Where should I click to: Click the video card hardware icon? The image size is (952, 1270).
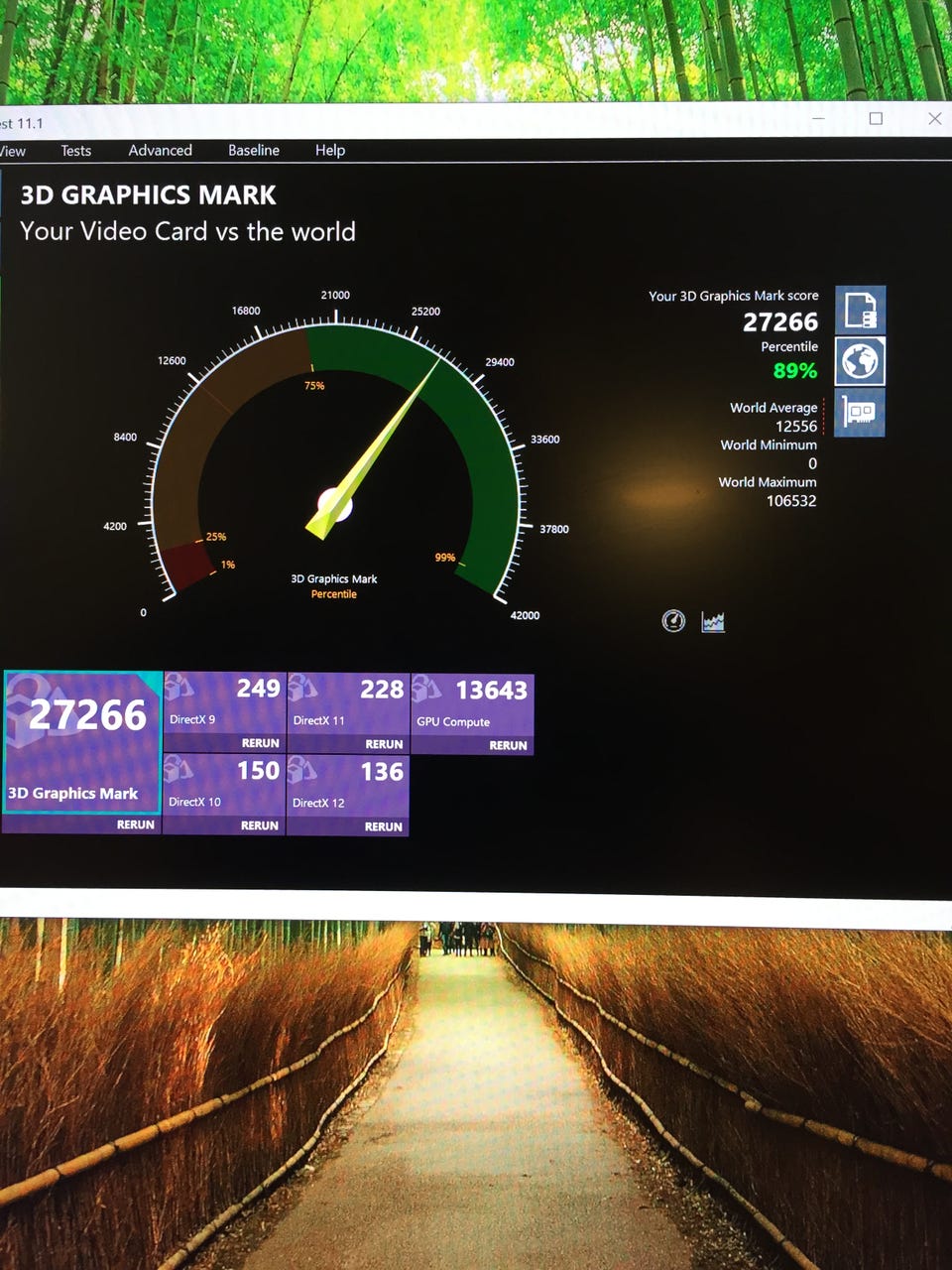pos(860,412)
